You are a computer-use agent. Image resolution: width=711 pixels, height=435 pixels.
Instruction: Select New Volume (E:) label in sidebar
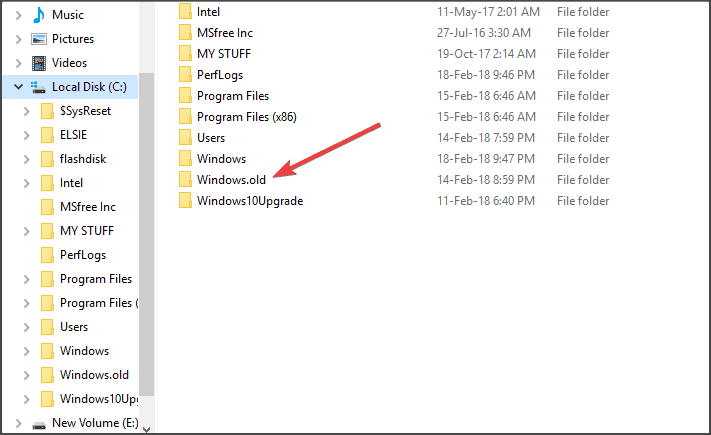(x=95, y=423)
